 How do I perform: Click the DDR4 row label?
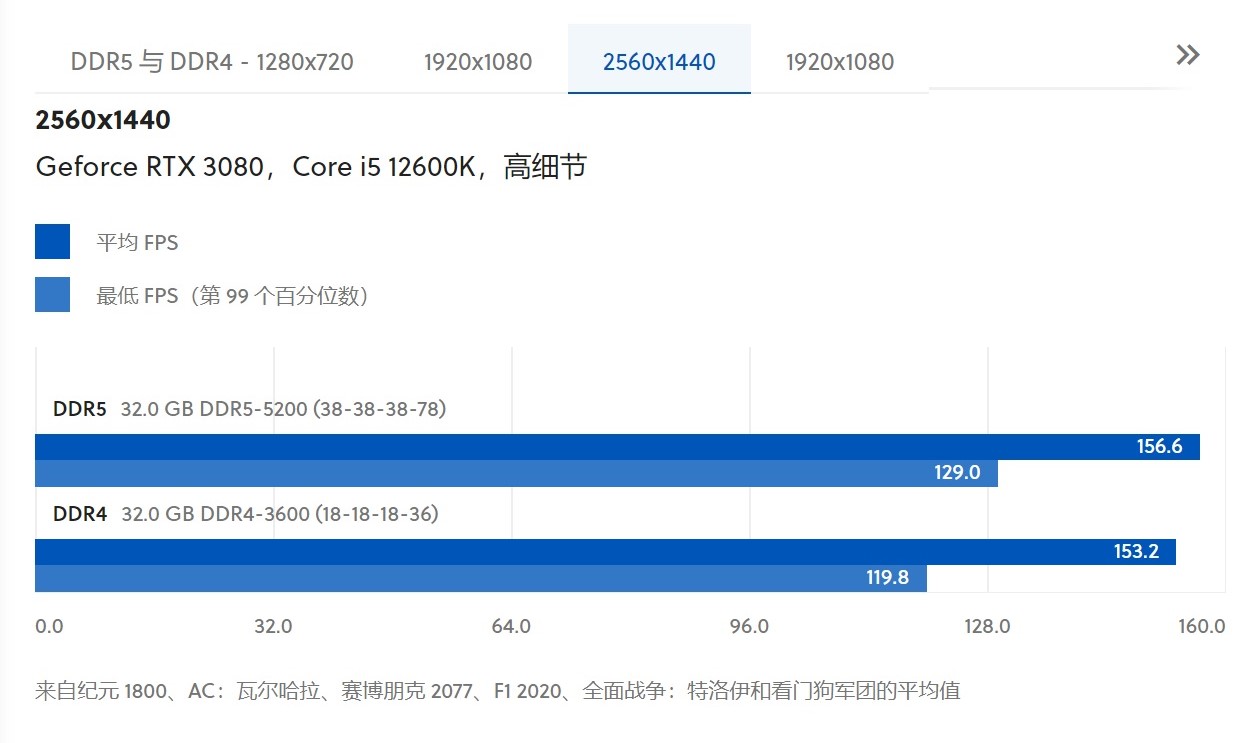[x=79, y=514]
